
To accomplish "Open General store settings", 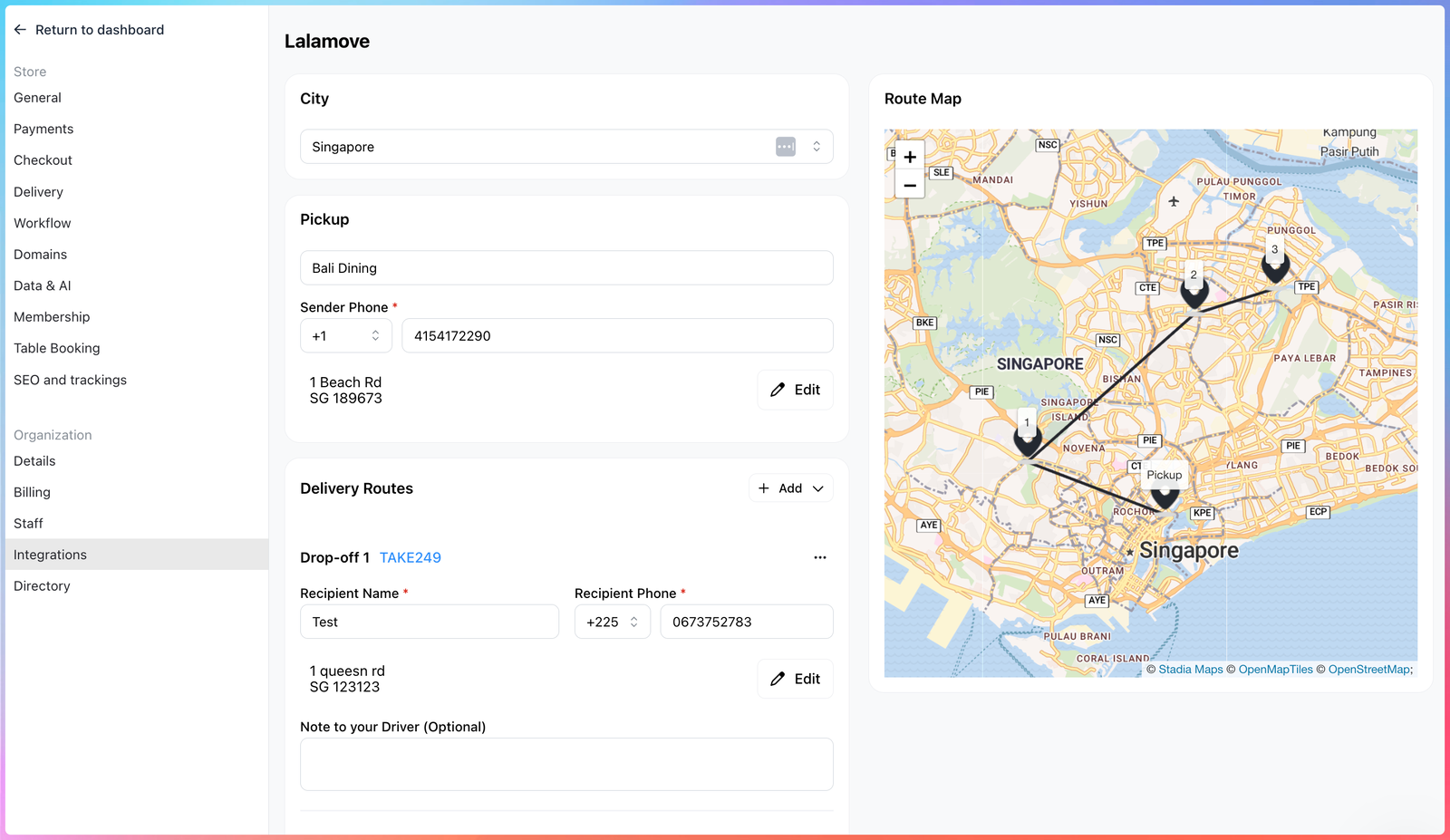I will [x=37, y=98].
